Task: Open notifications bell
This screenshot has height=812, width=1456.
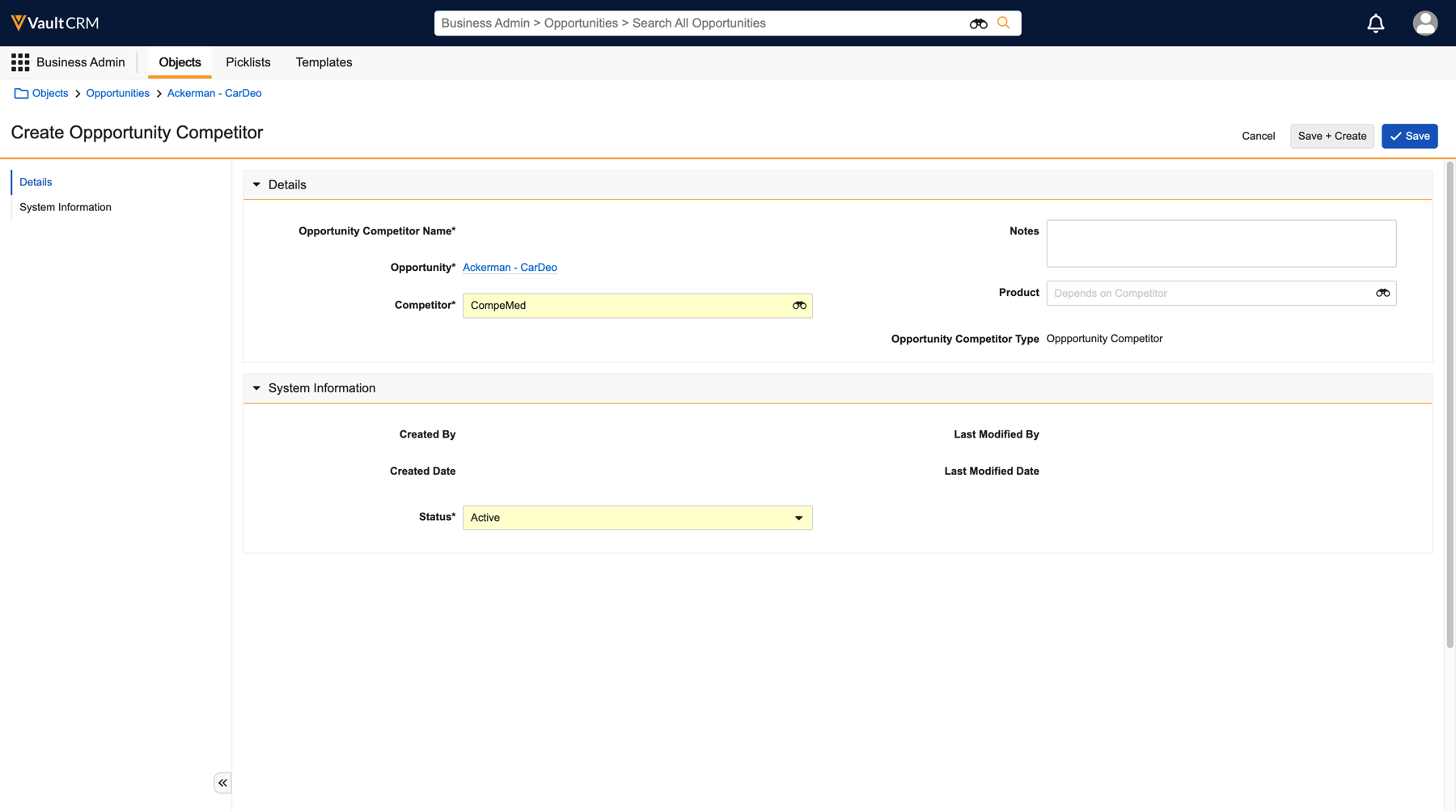Action: 1375,23
